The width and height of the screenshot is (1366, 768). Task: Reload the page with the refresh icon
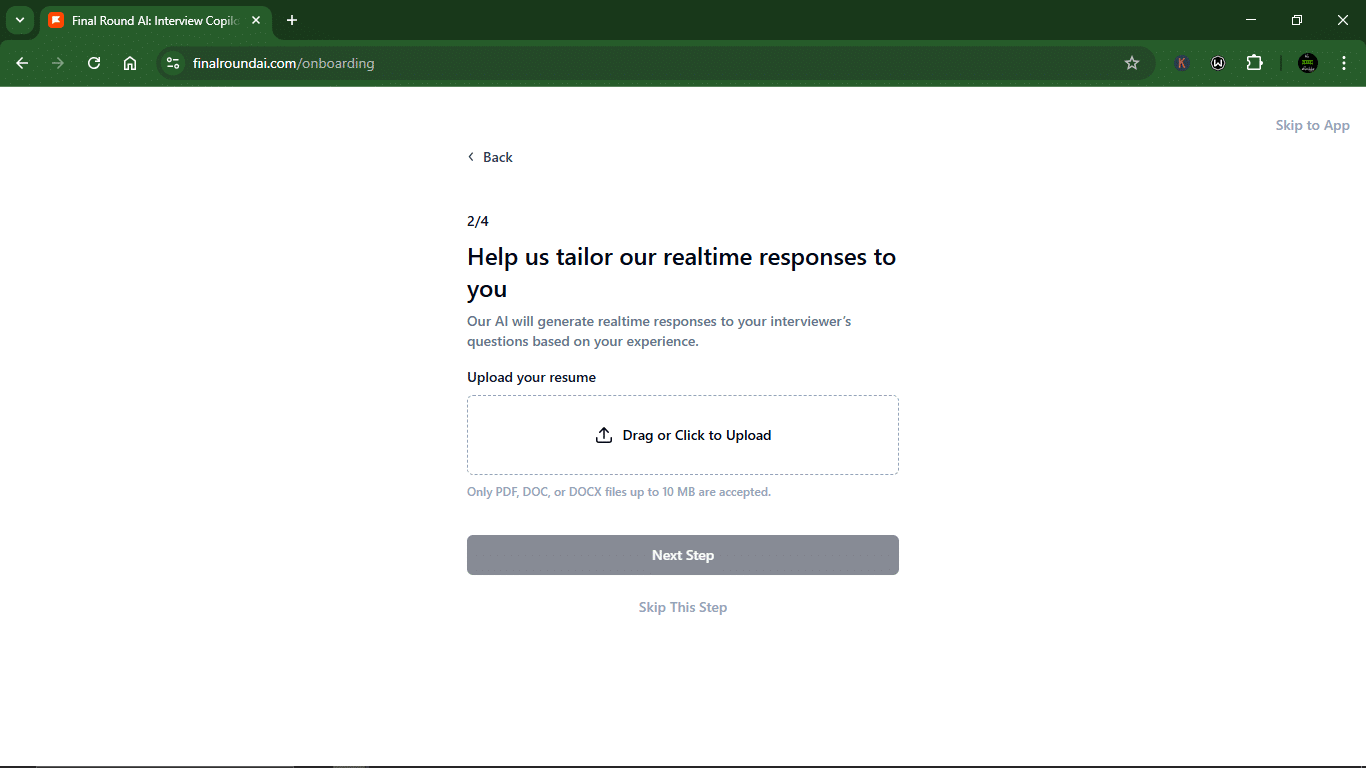pyautogui.click(x=94, y=63)
